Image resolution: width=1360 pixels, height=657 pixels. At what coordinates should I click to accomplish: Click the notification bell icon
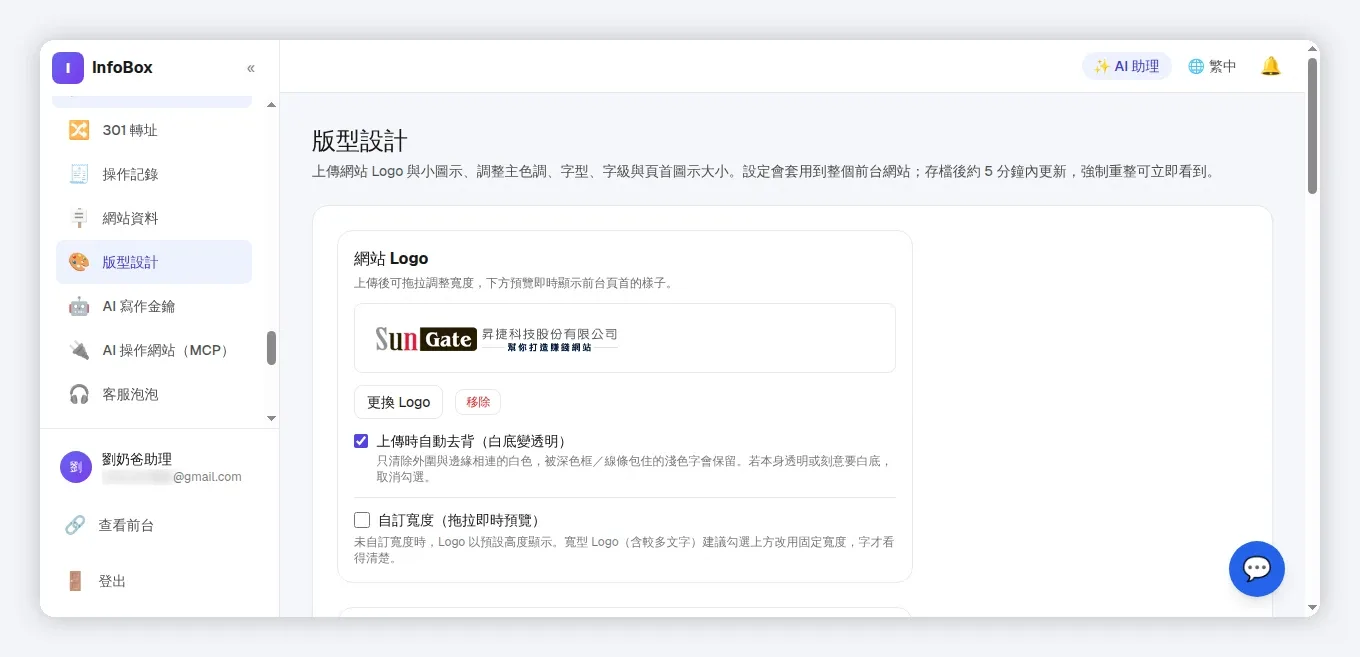pos(1271,66)
